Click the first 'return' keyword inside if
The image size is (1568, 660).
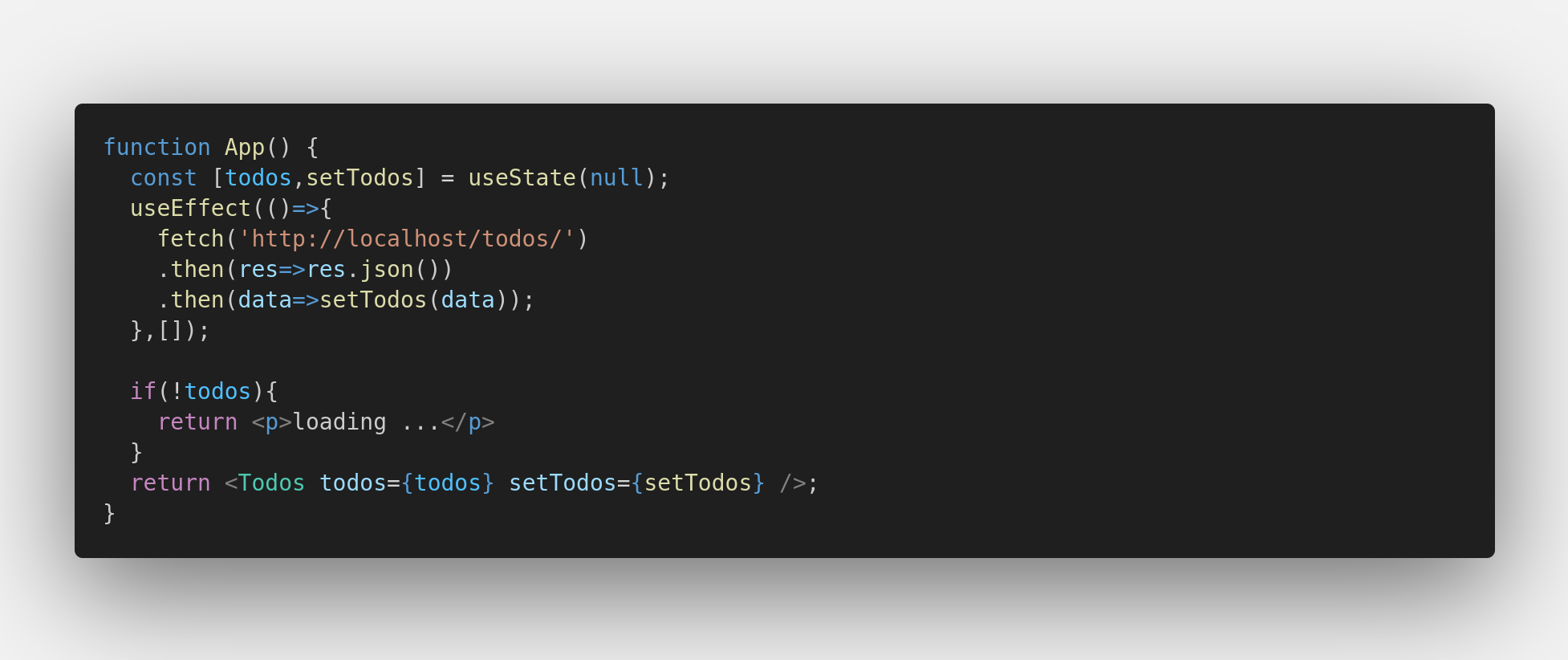pos(197,422)
